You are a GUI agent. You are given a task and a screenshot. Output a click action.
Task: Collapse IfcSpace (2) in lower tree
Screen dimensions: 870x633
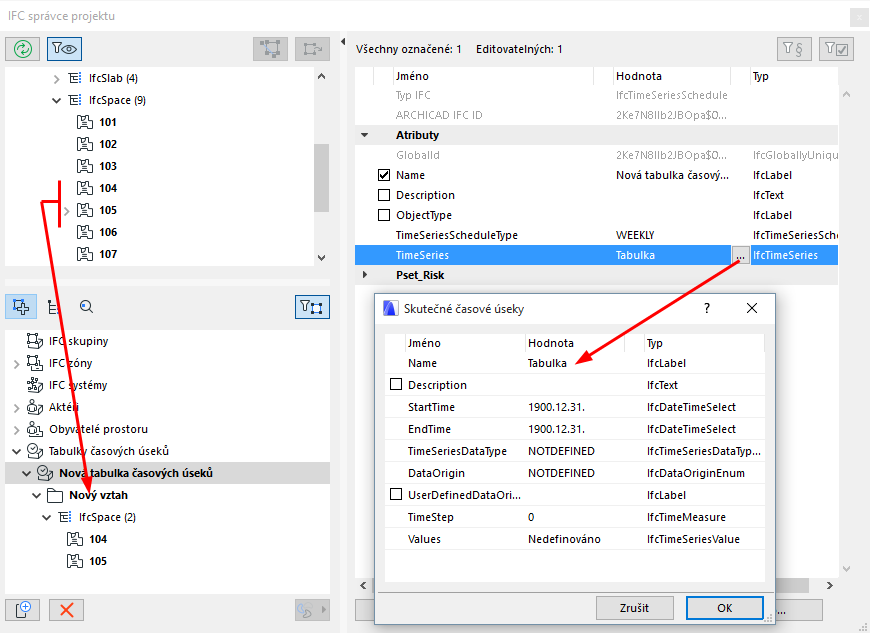(47, 517)
